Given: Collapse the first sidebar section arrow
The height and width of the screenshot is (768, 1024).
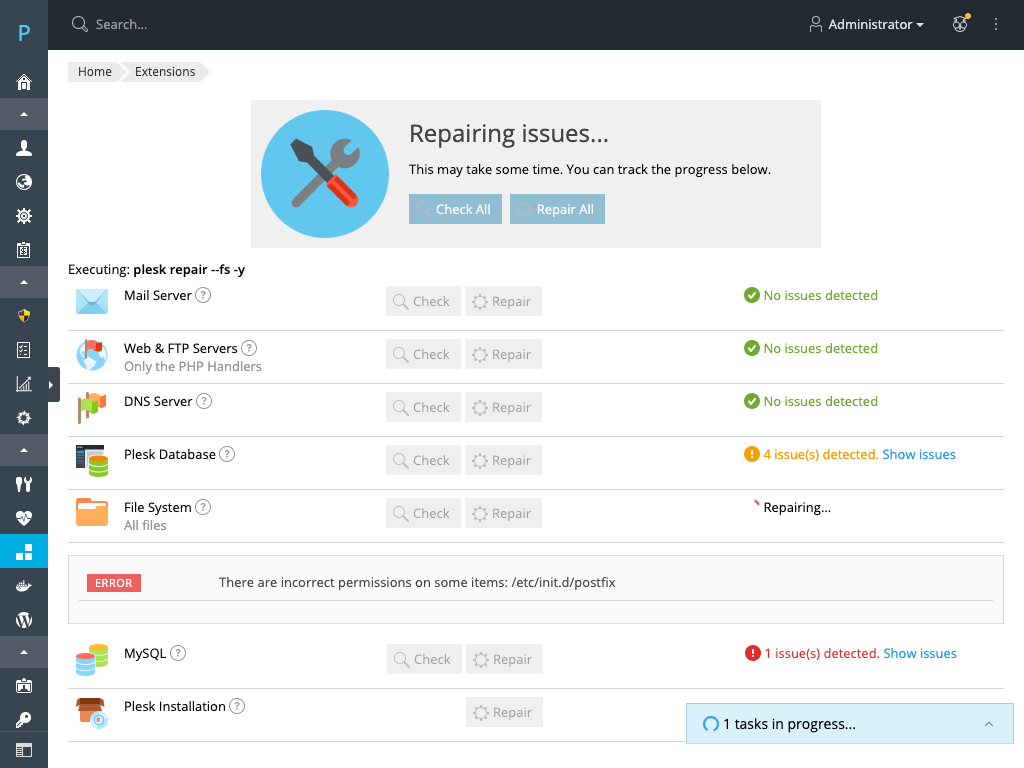Looking at the screenshot, I should [24, 114].
